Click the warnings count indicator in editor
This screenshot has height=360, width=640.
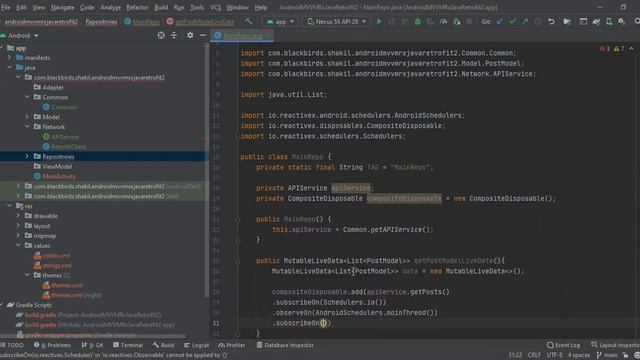pyautogui.click(x=619, y=49)
